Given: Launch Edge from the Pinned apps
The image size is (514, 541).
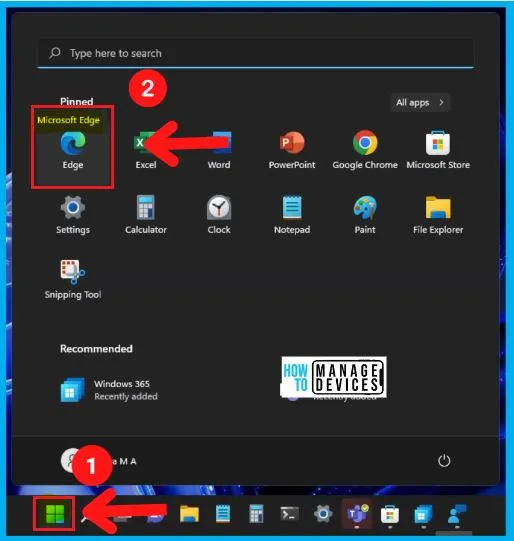Looking at the screenshot, I should point(72,150).
